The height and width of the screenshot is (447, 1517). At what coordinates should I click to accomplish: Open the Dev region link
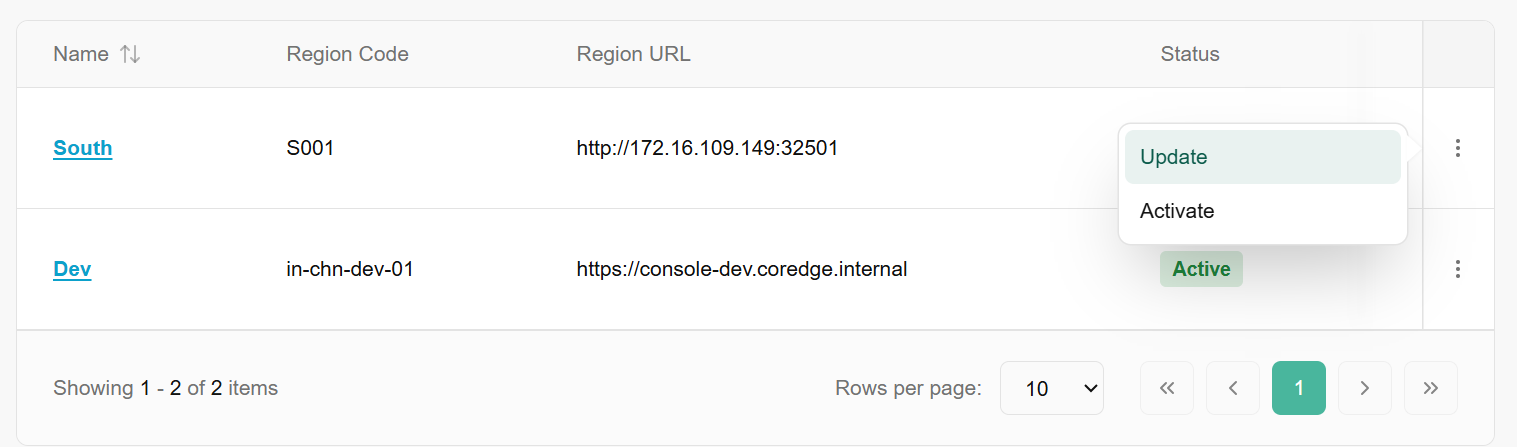[72, 269]
